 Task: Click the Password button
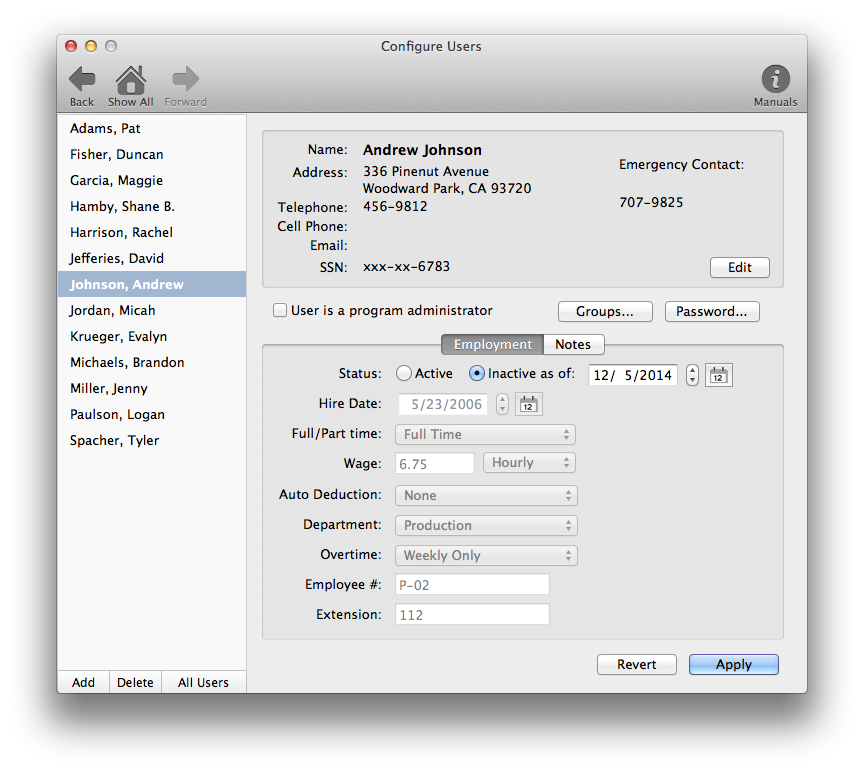(712, 311)
